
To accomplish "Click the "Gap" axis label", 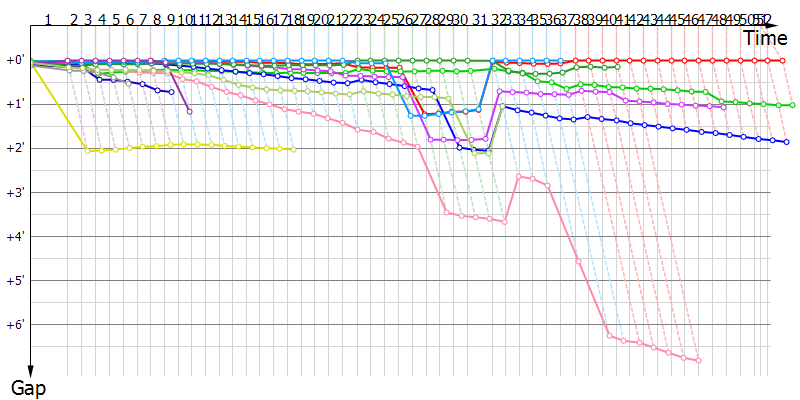I will tap(28, 386).
